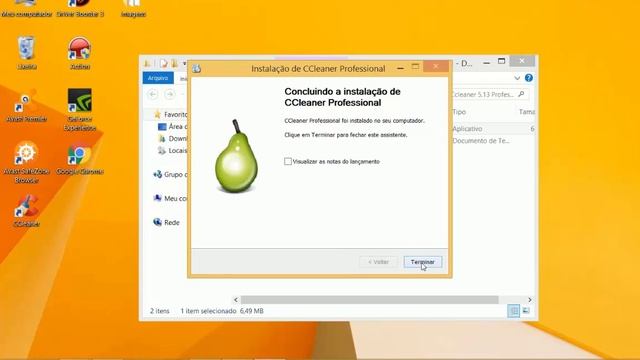640x360 pixels.
Task: Select Rede in the navigation pane
Action: (167, 222)
